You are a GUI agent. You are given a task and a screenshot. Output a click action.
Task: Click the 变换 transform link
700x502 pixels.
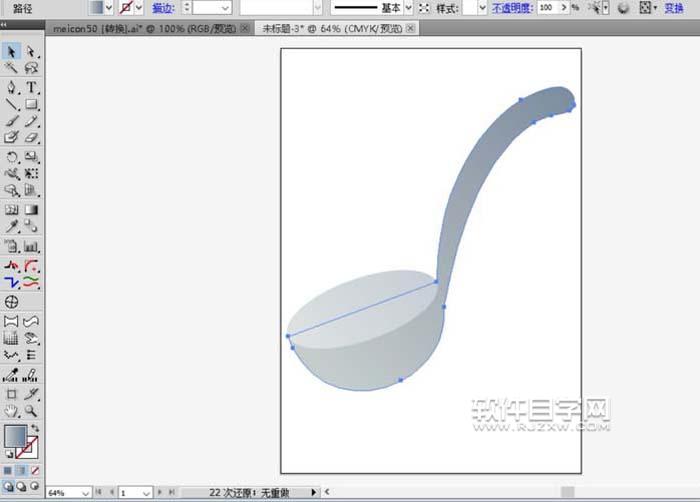coord(674,7)
